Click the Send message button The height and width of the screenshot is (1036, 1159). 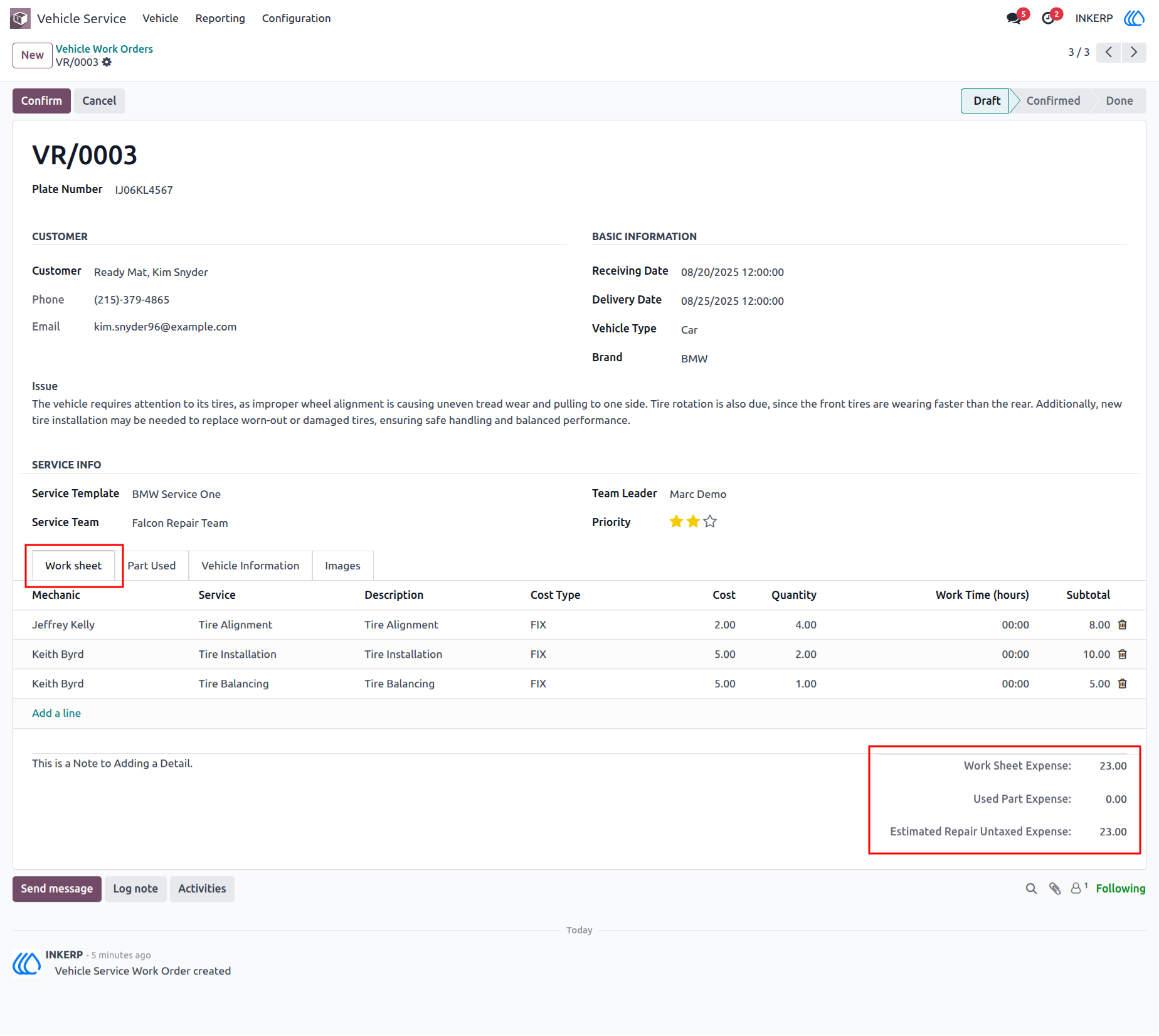tap(57, 889)
